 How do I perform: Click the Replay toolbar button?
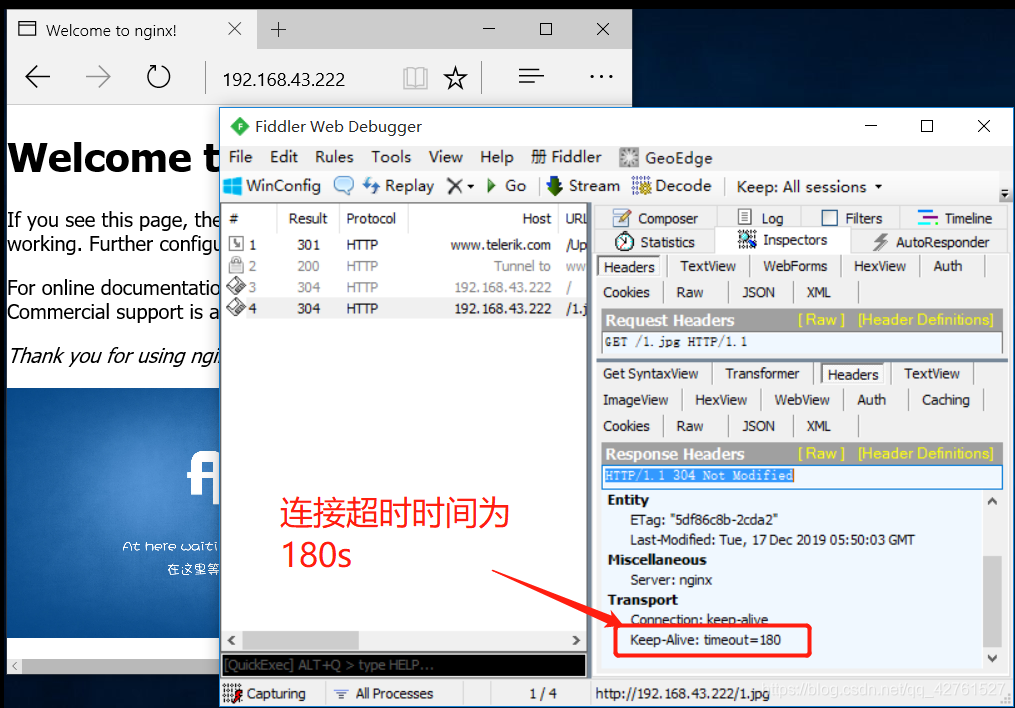click(x=398, y=186)
